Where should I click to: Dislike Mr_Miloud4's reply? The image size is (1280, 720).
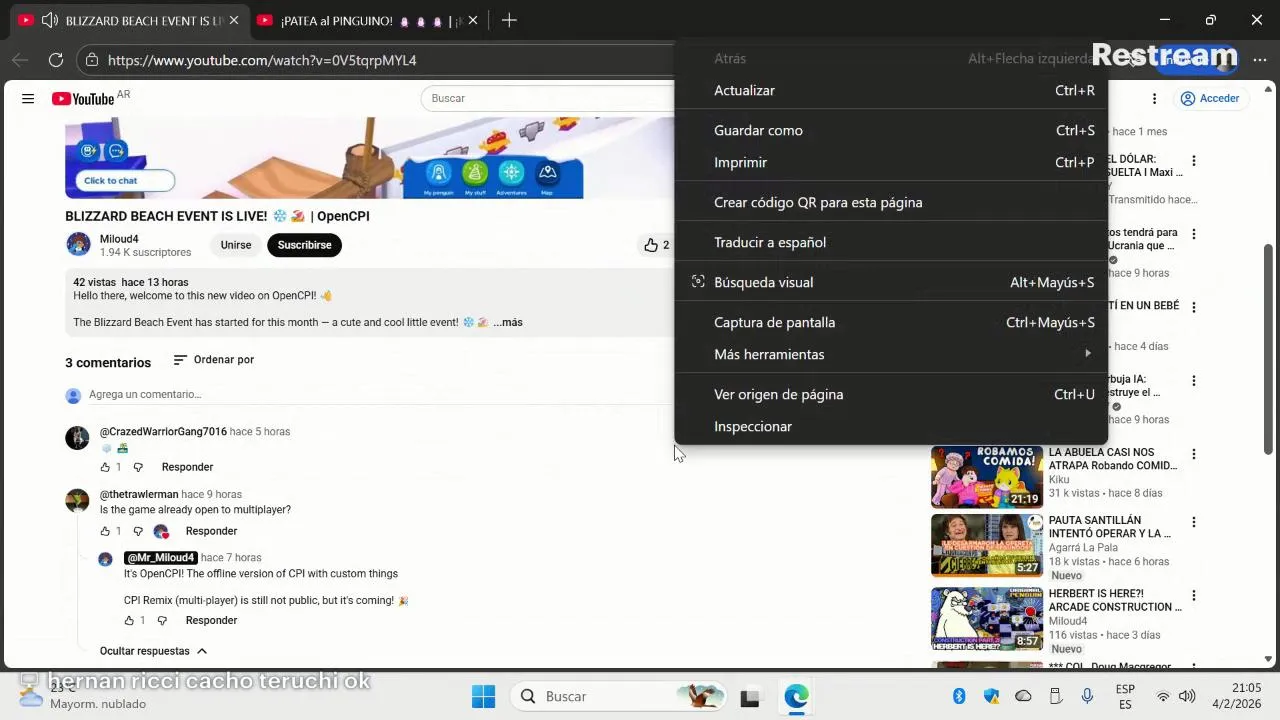coord(162,620)
